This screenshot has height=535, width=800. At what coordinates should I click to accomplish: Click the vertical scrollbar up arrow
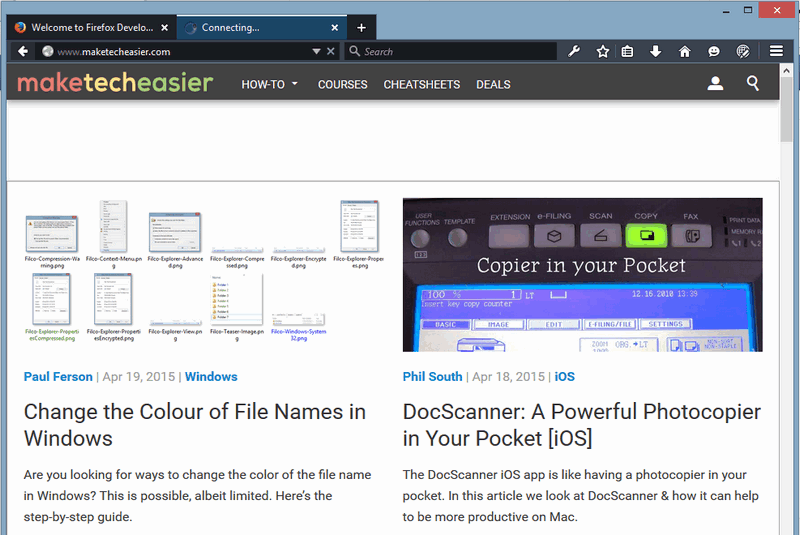[x=786, y=71]
